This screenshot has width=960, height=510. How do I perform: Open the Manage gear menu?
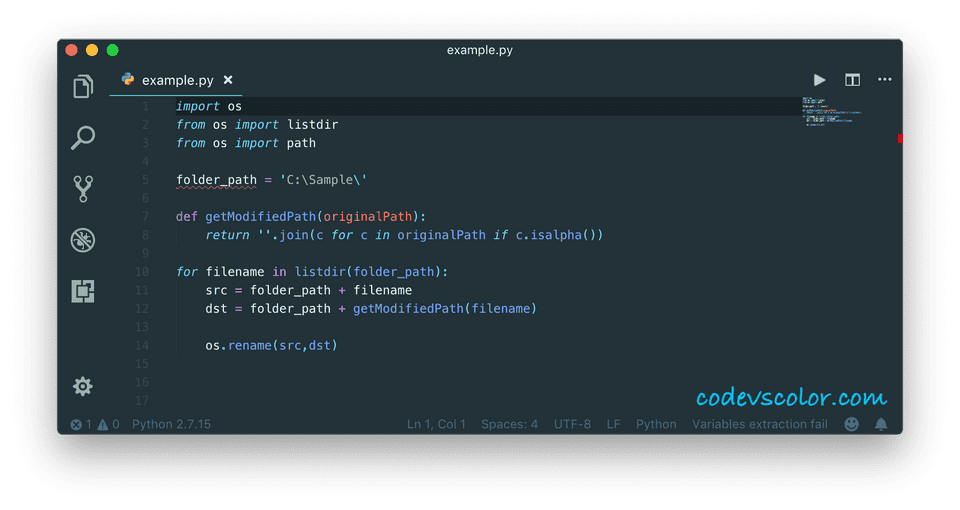click(x=83, y=386)
